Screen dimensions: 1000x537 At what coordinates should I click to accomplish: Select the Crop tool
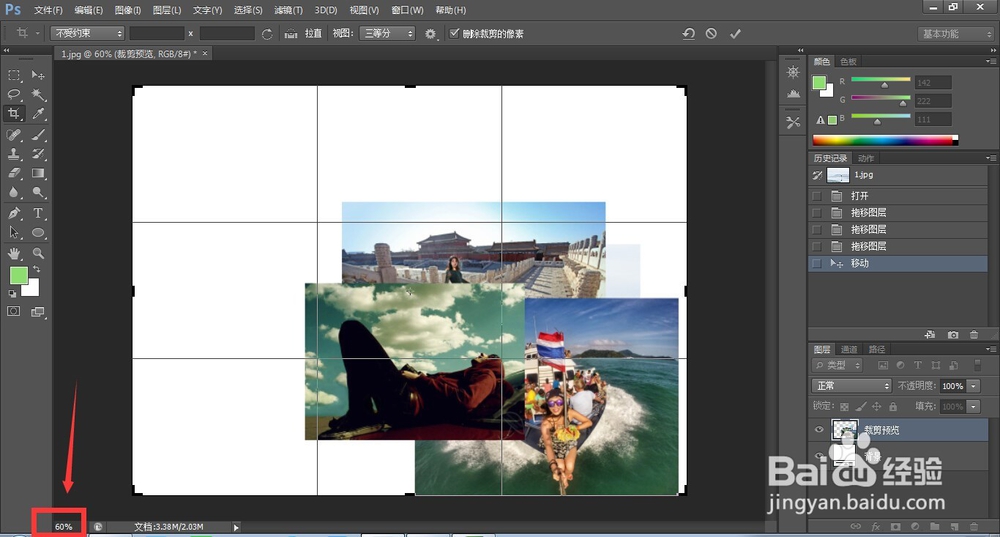point(14,114)
